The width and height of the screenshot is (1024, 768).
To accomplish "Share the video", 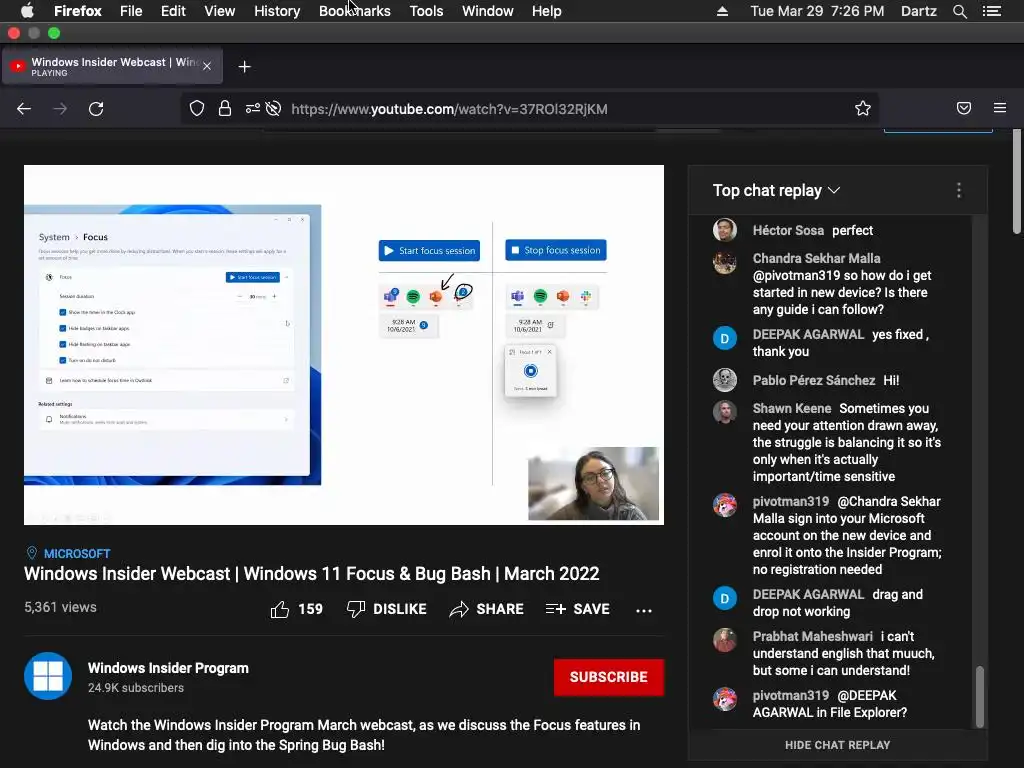I will (x=487, y=609).
